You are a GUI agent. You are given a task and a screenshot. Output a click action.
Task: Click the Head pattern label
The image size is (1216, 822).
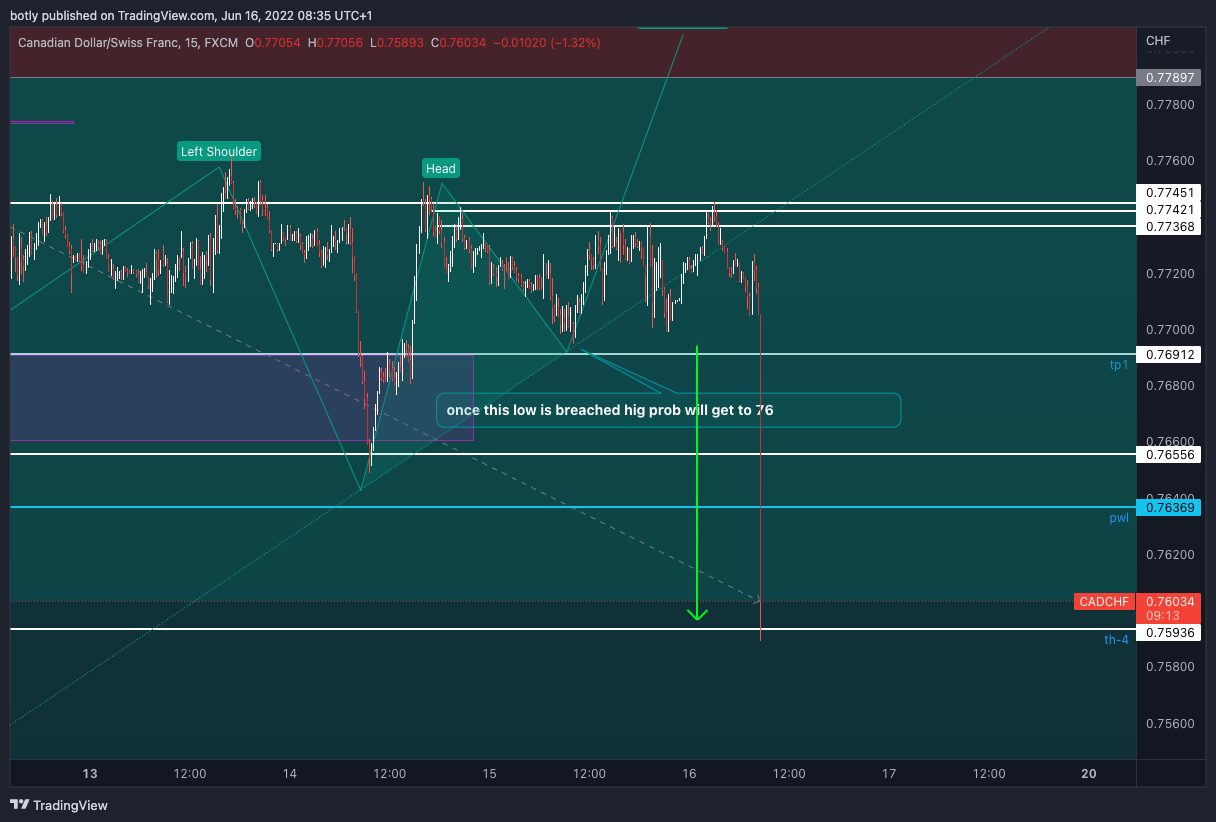(x=441, y=169)
